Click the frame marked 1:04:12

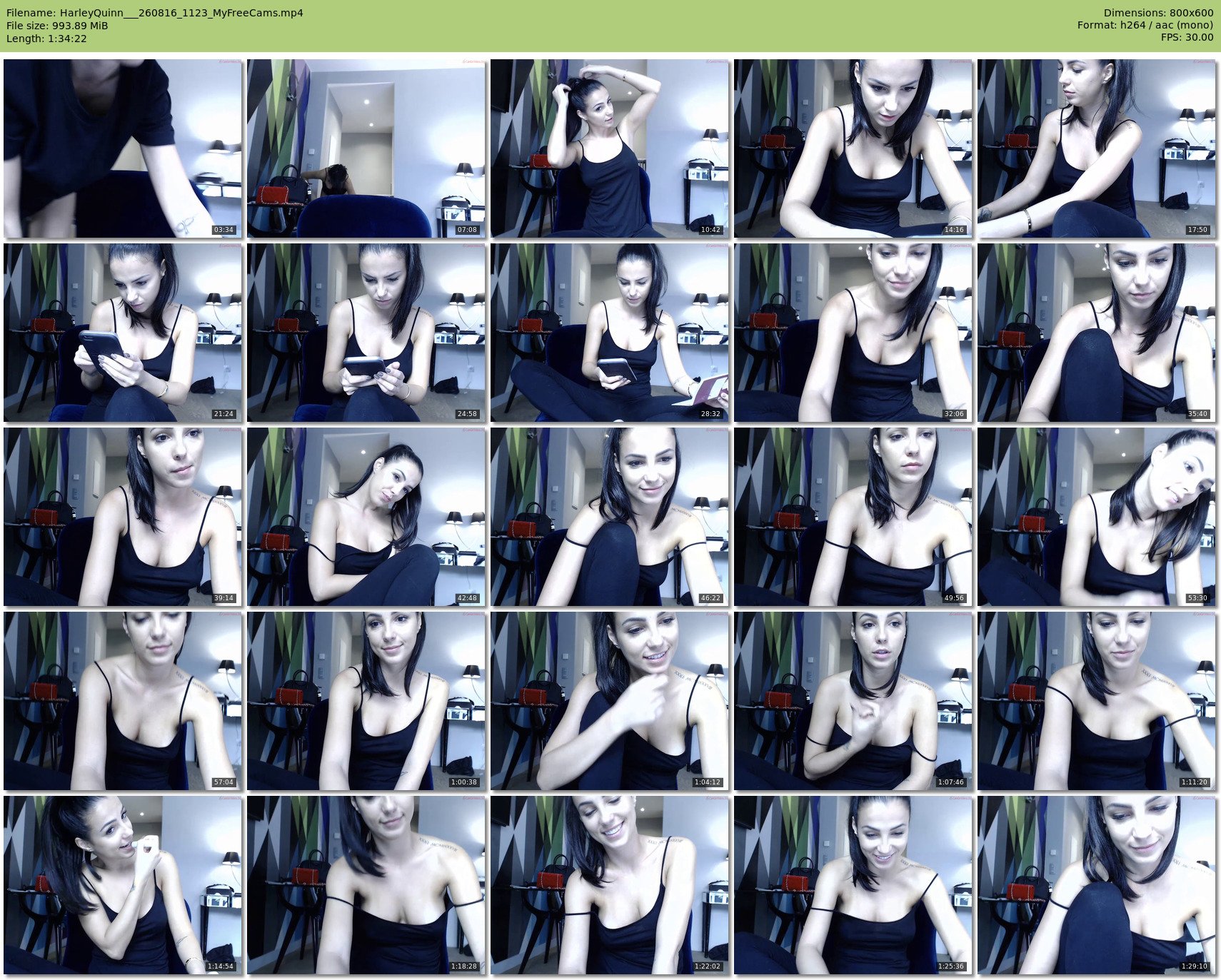tap(610, 701)
